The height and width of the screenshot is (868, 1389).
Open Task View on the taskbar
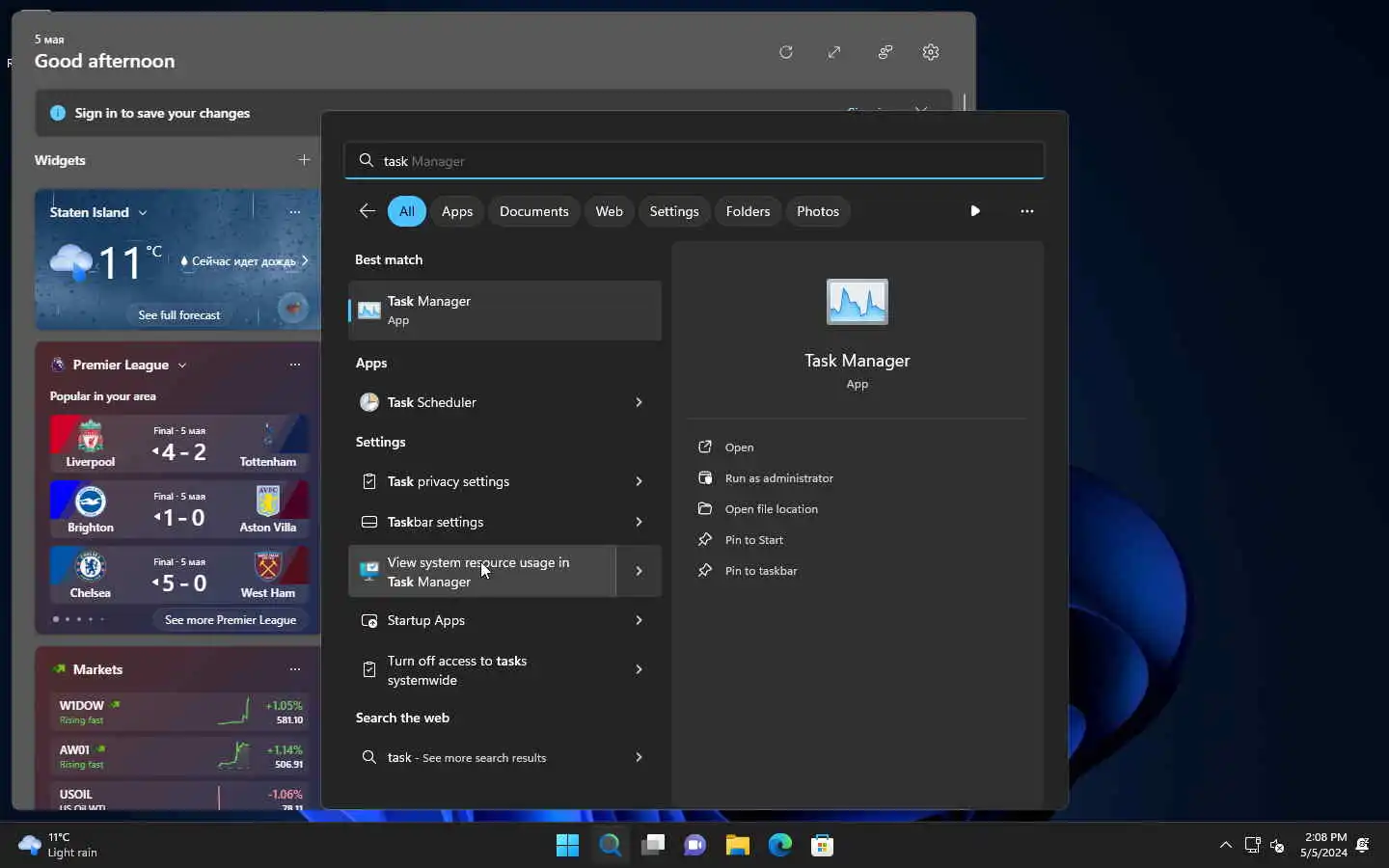pyautogui.click(x=653, y=845)
